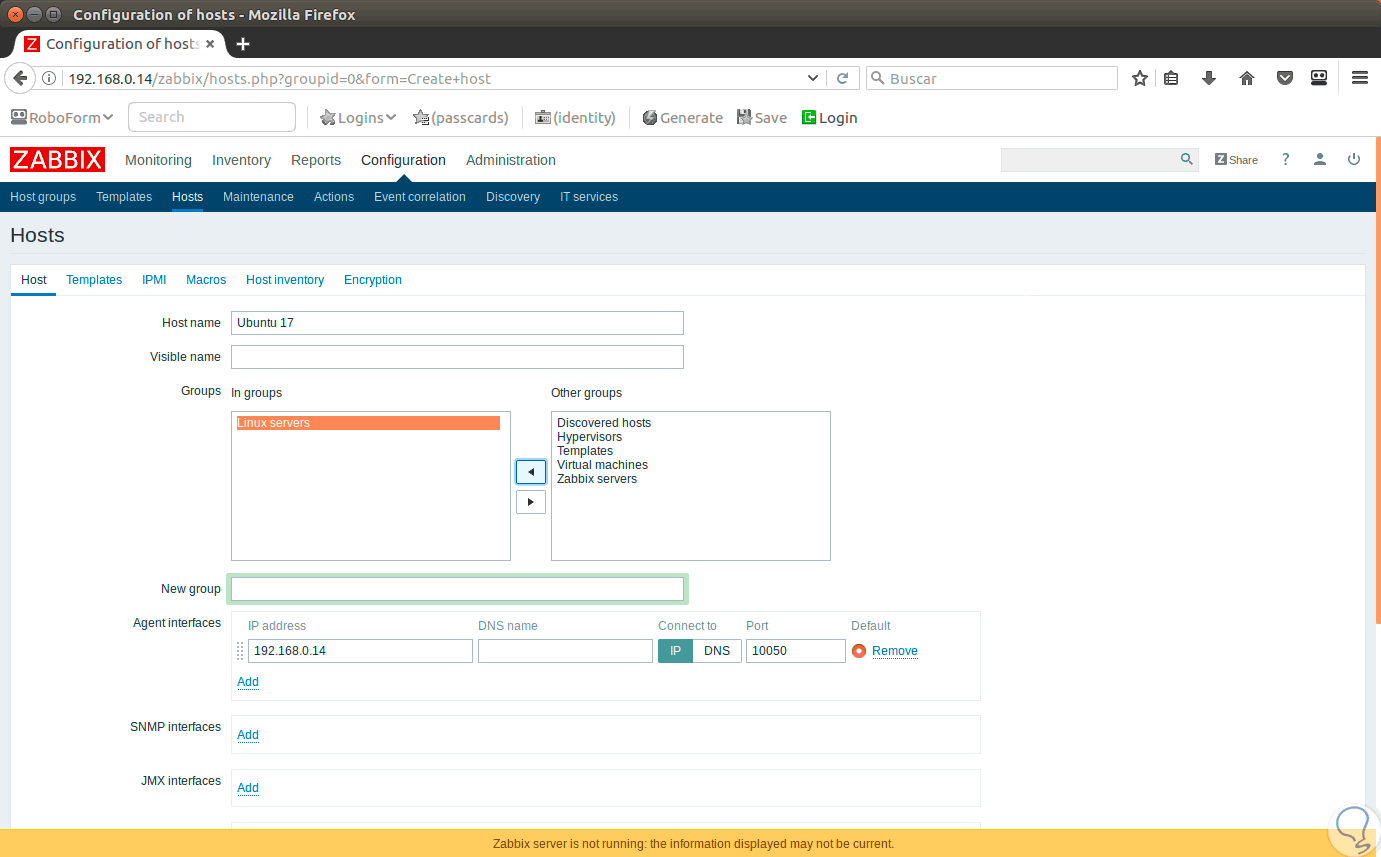Viewport: 1381px width, 857px height.
Task: Go to IT services submenu
Action: coord(589,197)
